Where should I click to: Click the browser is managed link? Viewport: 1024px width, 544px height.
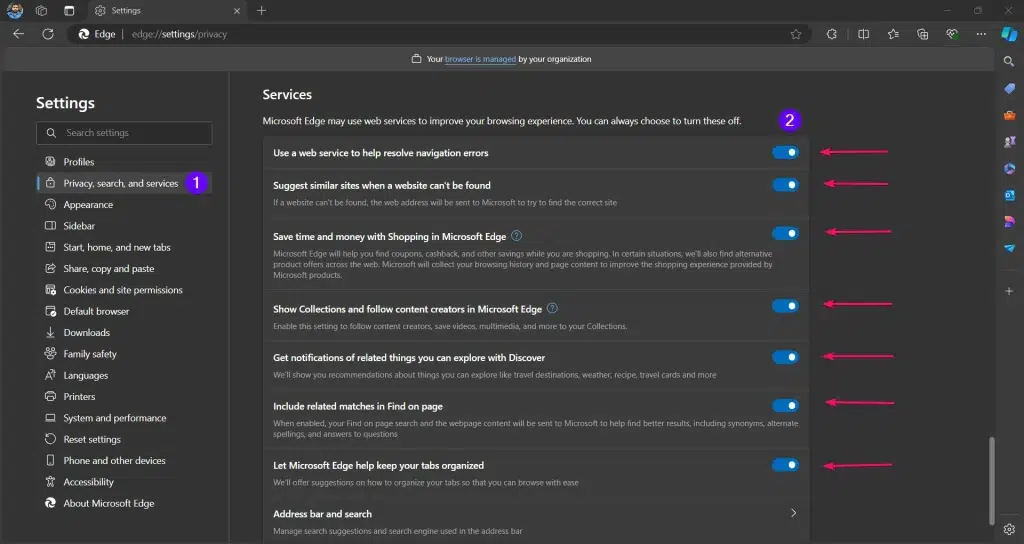click(x=480, y=59)
